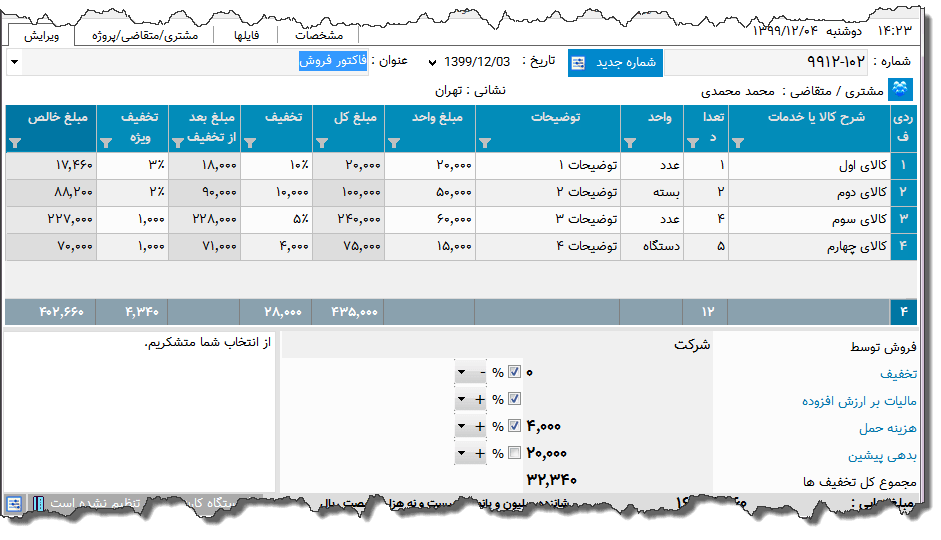Click the بدهی پیشین link
Screen dimensions: 941x540
(x=882, y=455)
